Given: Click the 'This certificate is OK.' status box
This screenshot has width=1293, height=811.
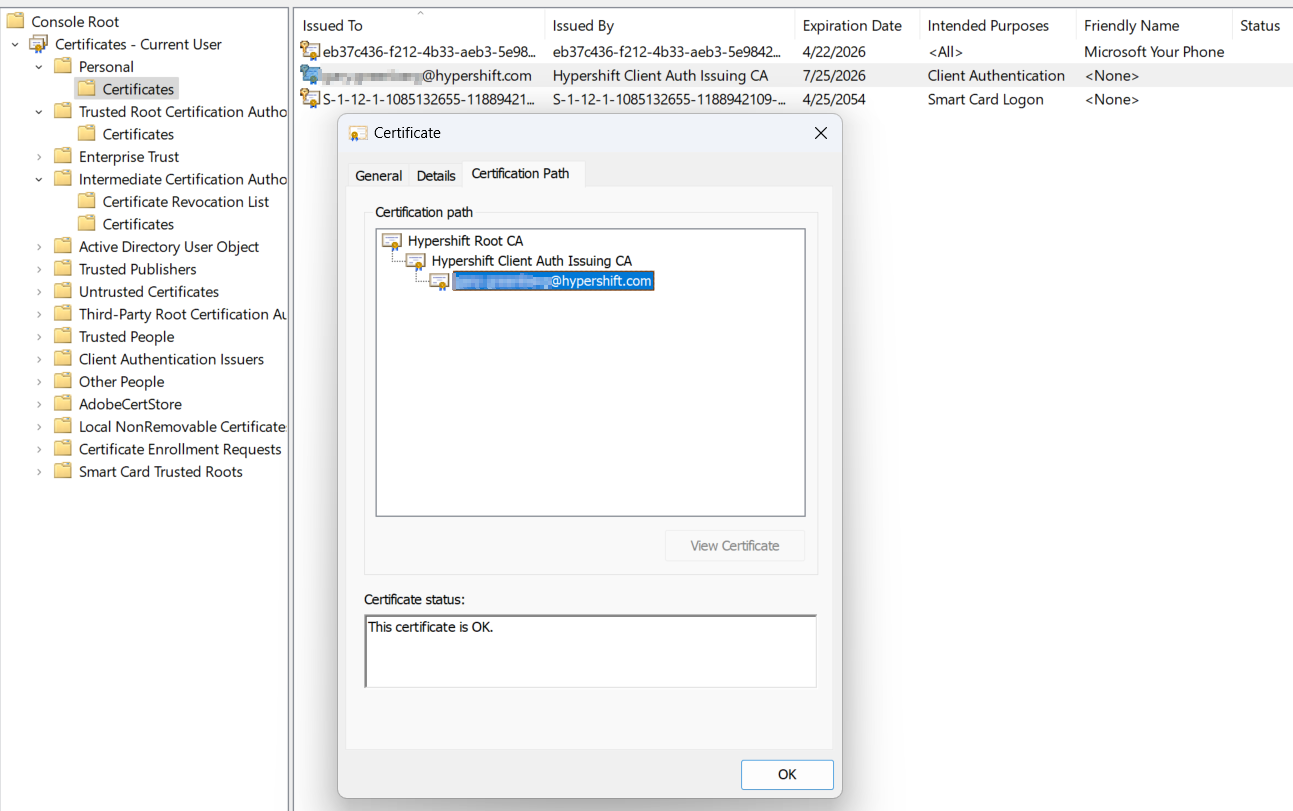Looking at the screenshot, I should 590,651.
